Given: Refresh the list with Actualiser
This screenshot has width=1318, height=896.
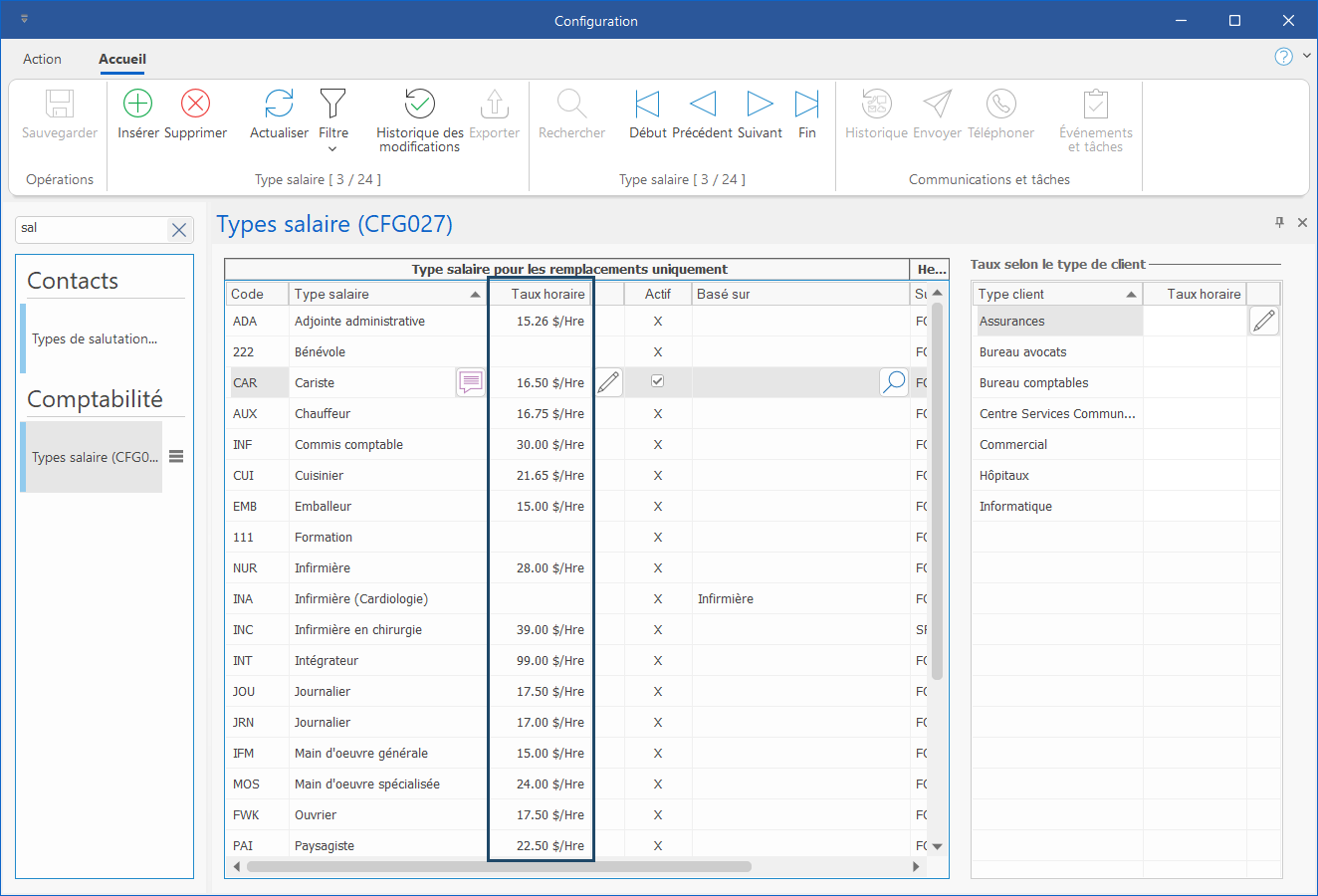Looking at the screenshot, I should [x=279, y=104].
